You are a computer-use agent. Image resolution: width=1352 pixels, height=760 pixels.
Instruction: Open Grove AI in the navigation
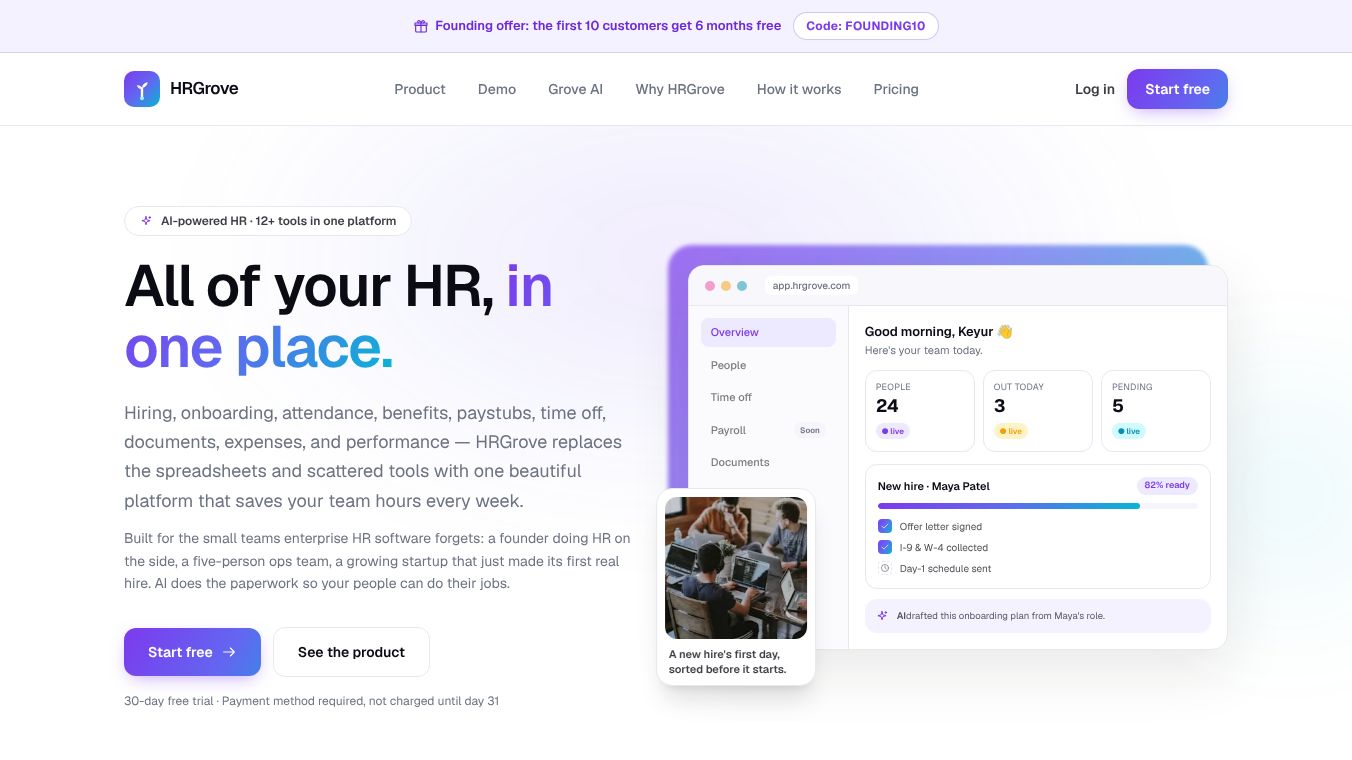pos(576,89)
